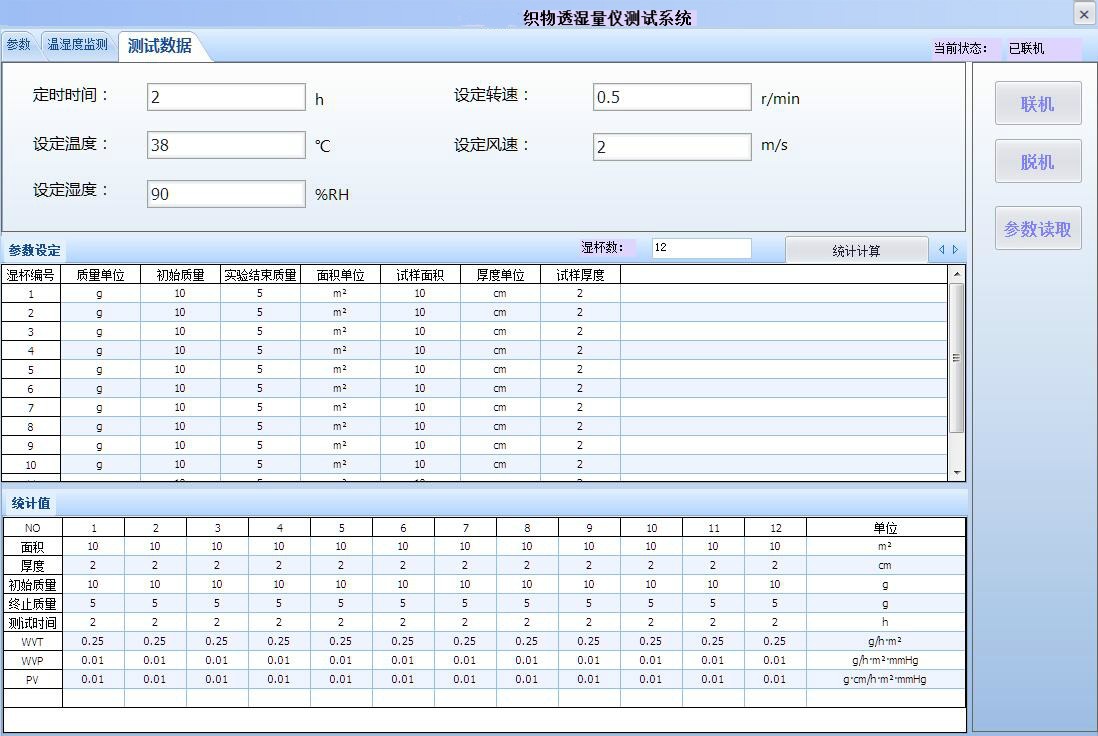Click the left navigation arrow beside 统计计算
1098x736 pixels.
[942, 250]
